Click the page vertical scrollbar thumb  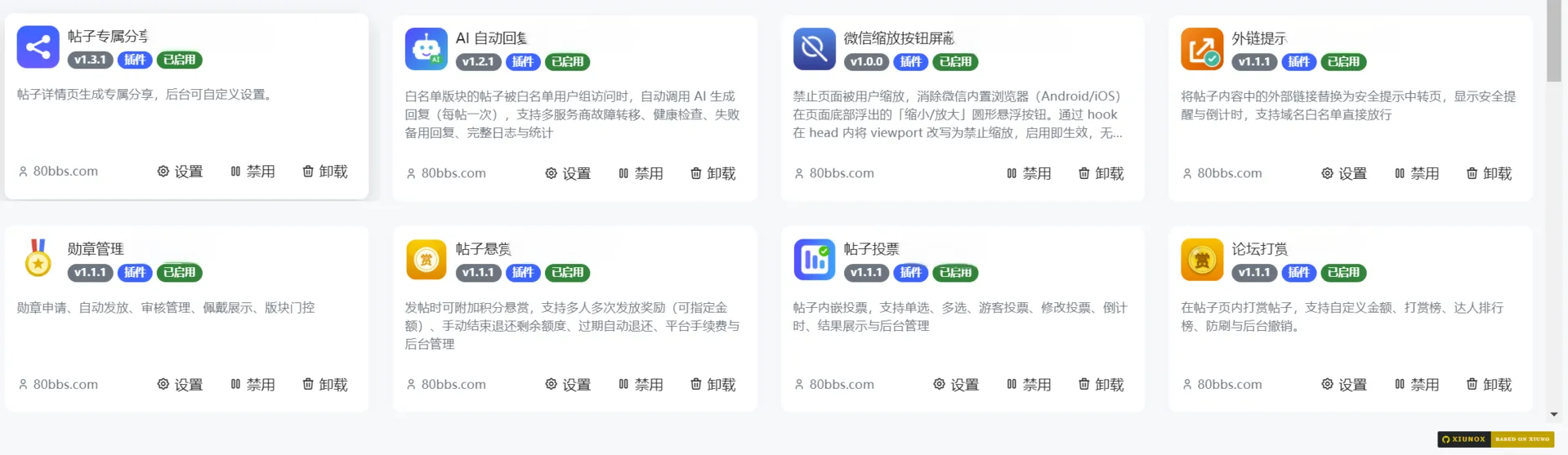(x=1554, y=41)
